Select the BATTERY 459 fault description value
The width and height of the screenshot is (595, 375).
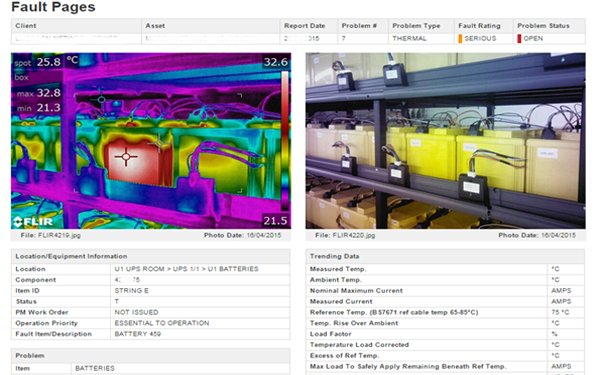pyautogui.click(x=138, y=334)
